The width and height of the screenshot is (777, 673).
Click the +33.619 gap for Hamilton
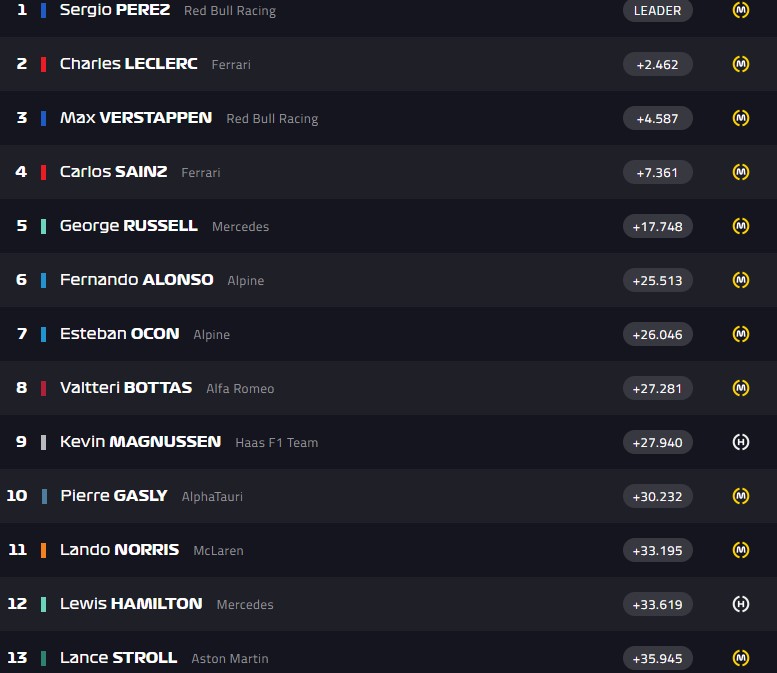(657, 604)
